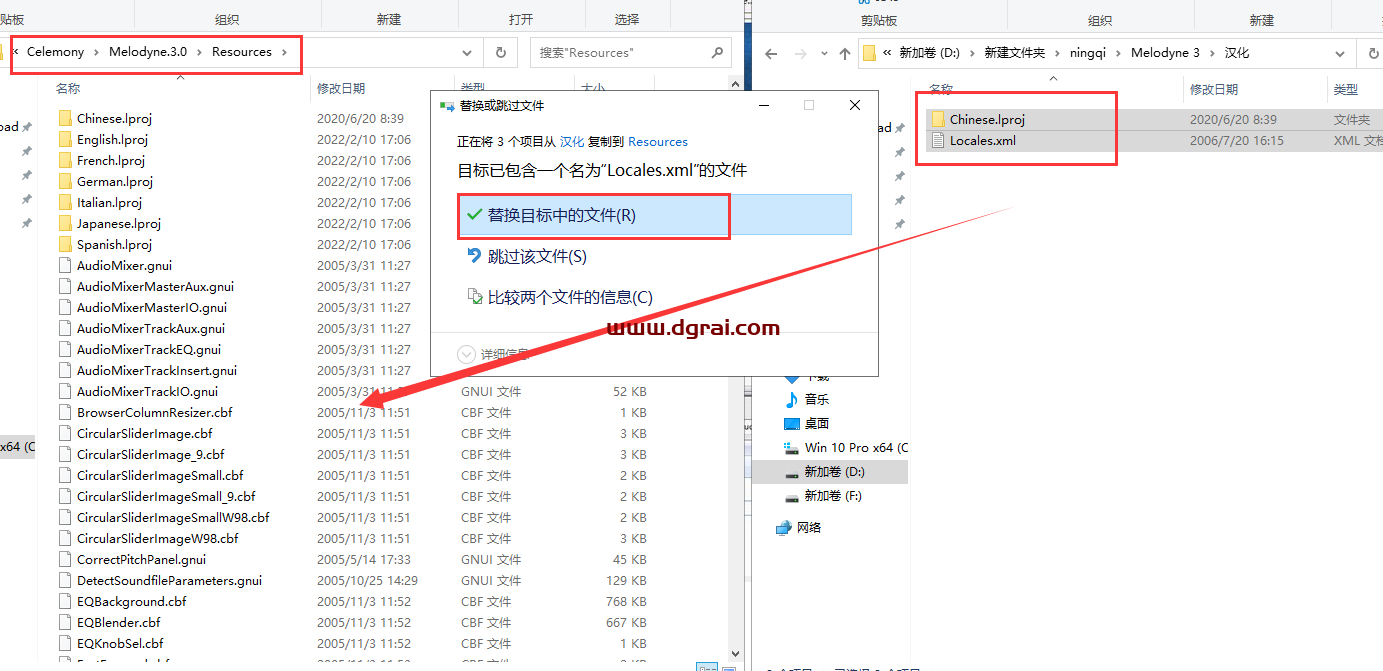Click the search magnifier icon in Resources window
Viewport: 1383px width, 671px height.
coord(717,52)
